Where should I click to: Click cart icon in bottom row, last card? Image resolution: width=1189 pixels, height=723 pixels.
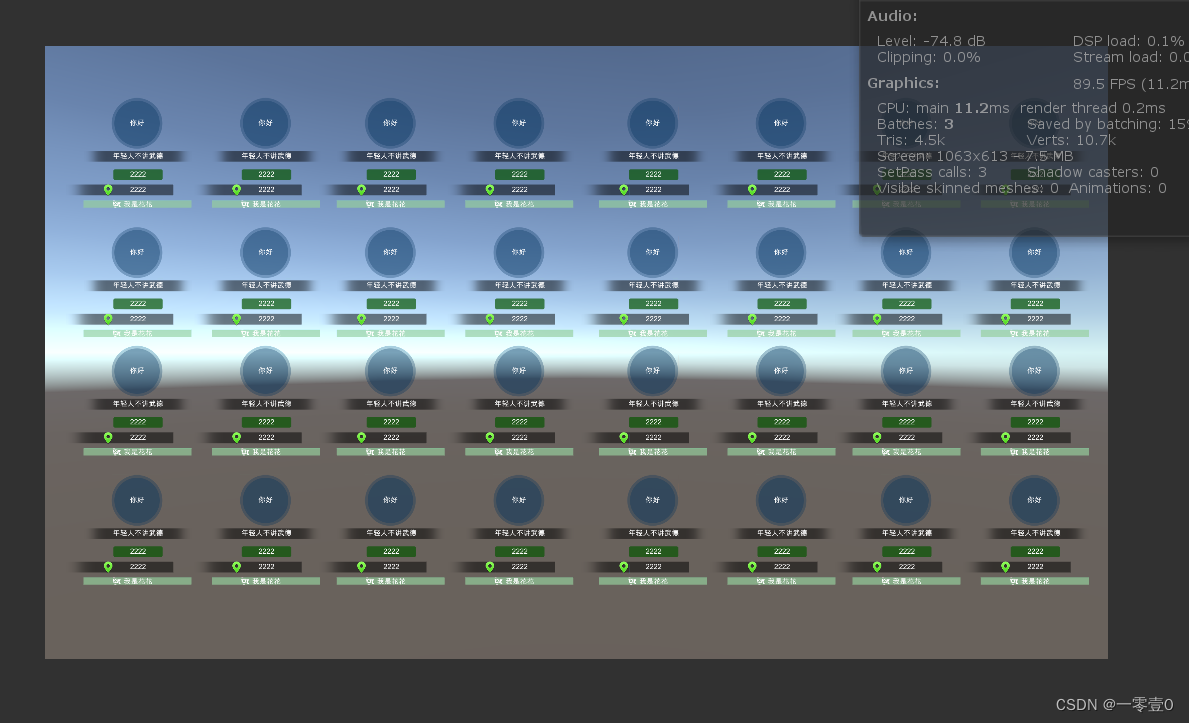[x=1014, y=581]
